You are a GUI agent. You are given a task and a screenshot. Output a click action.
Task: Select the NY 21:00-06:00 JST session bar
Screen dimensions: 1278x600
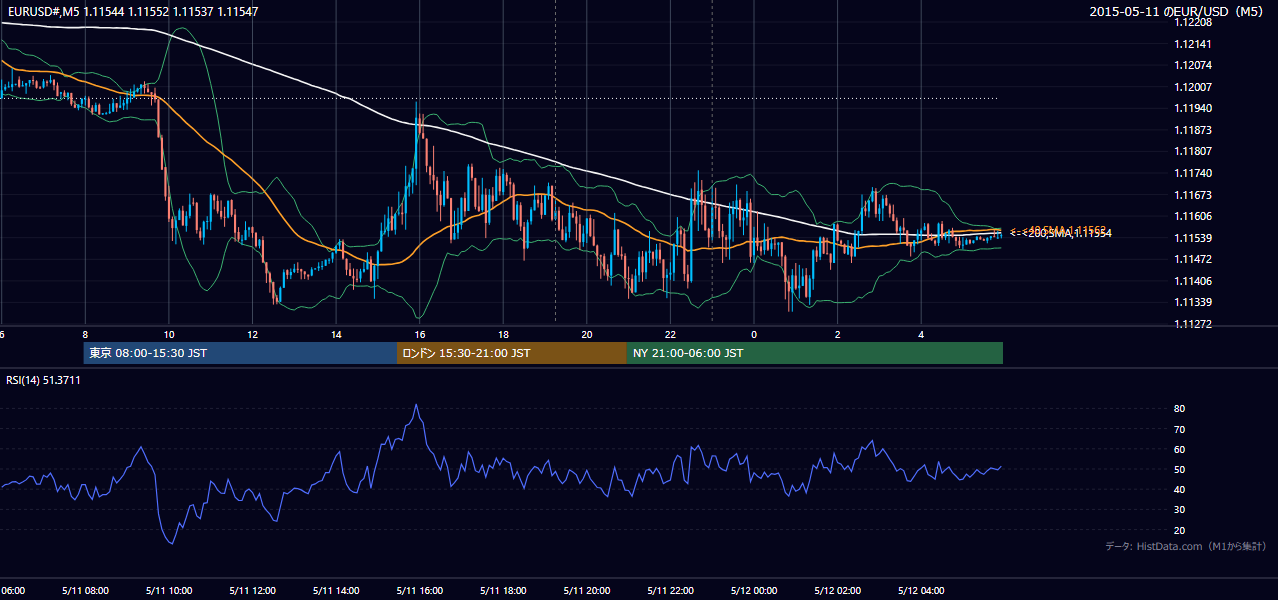(x=815, y=353)
